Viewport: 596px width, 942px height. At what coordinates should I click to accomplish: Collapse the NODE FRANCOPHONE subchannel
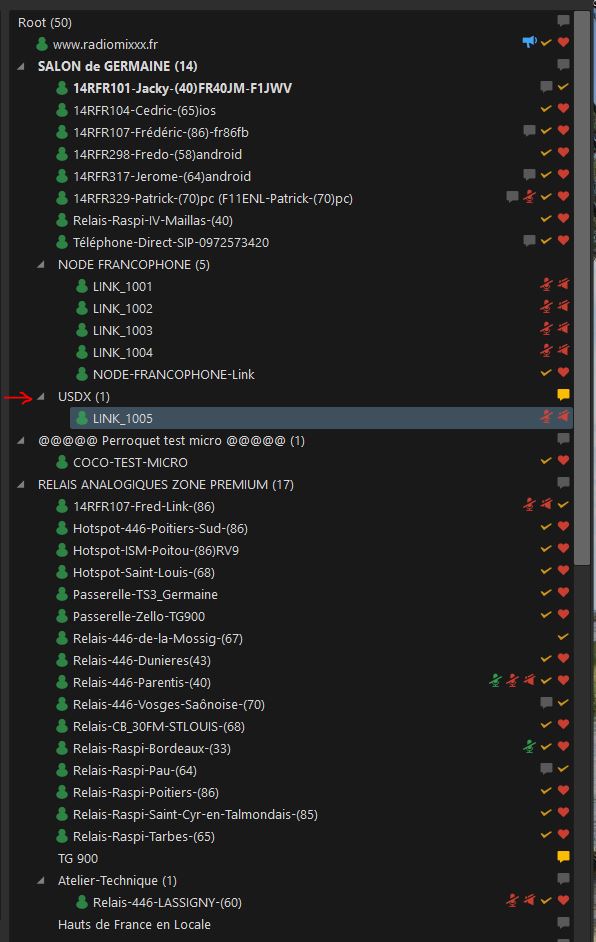point(41,264)
